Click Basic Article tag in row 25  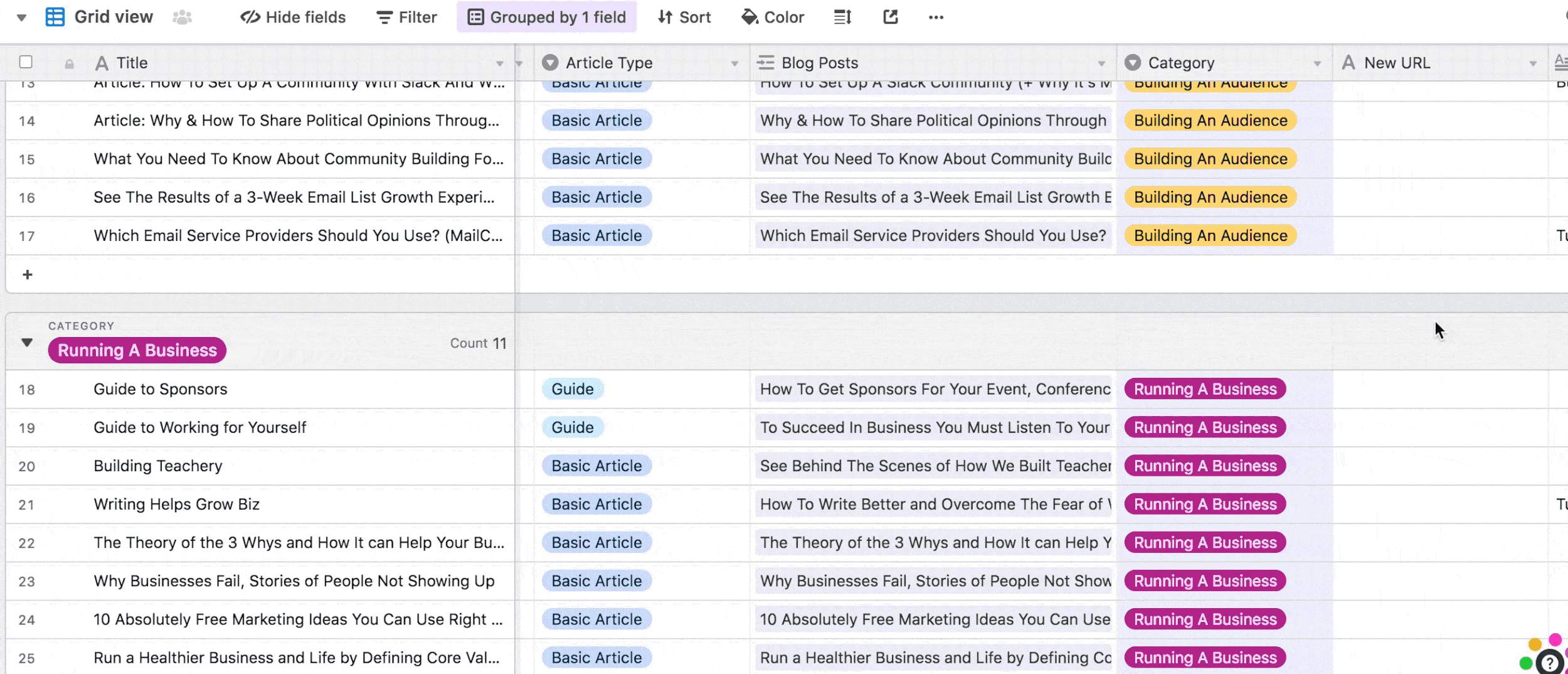click(x=597, y=658)
